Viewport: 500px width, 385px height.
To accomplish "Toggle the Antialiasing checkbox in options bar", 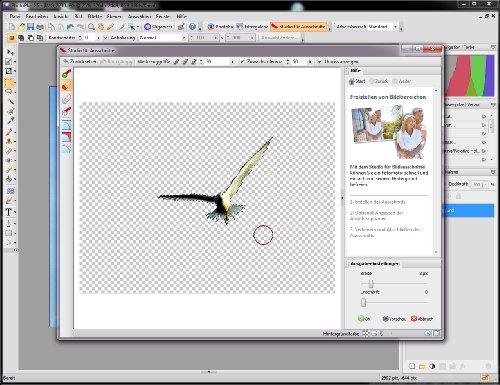I will [x=106, y=38].
